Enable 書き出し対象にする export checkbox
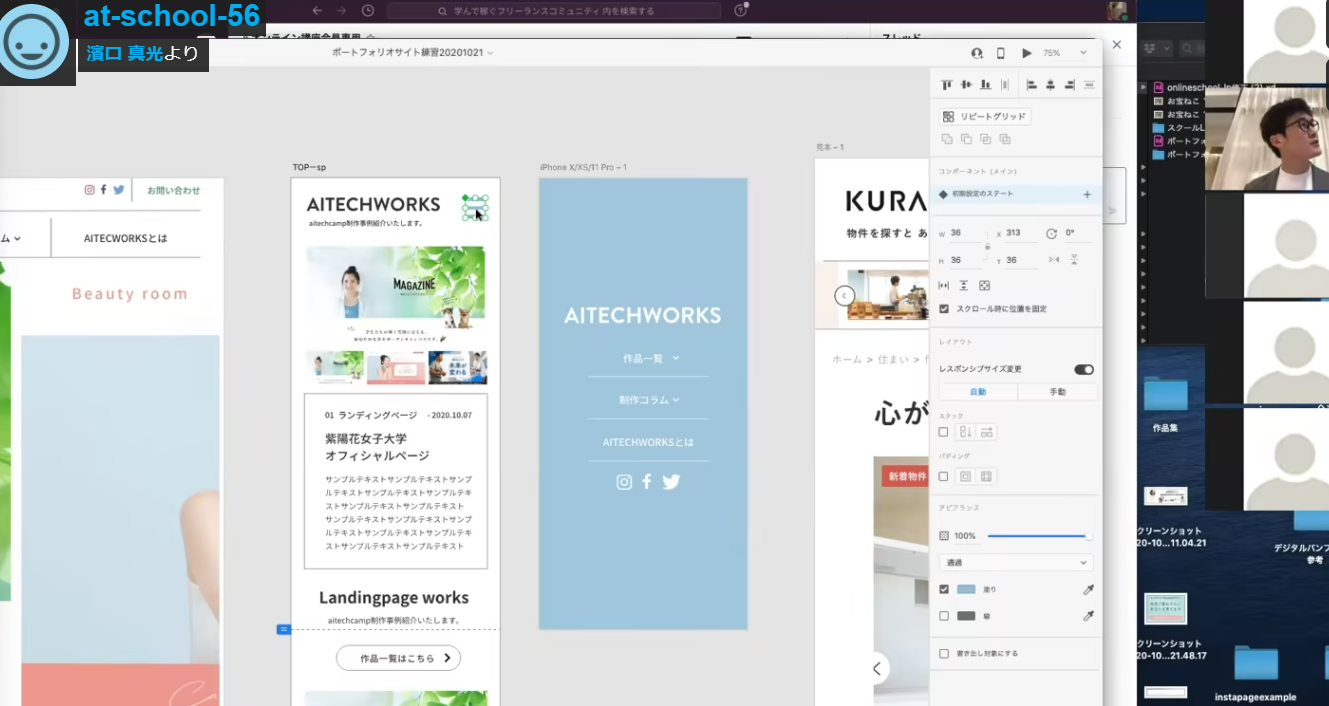 click(944, 654)
